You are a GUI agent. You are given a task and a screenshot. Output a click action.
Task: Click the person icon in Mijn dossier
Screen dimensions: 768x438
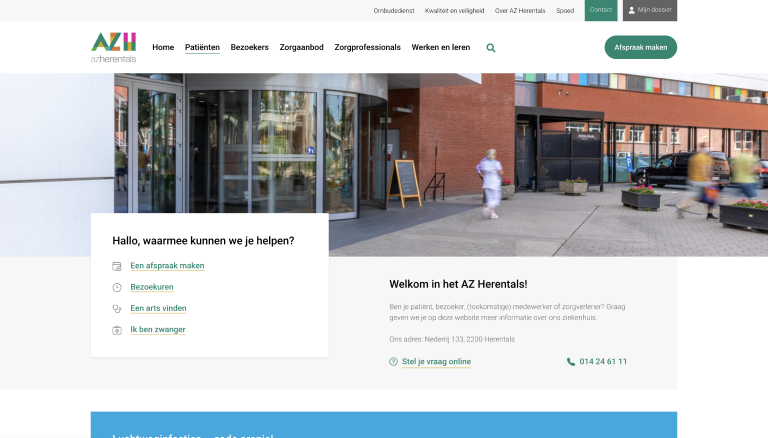[631, 10]
